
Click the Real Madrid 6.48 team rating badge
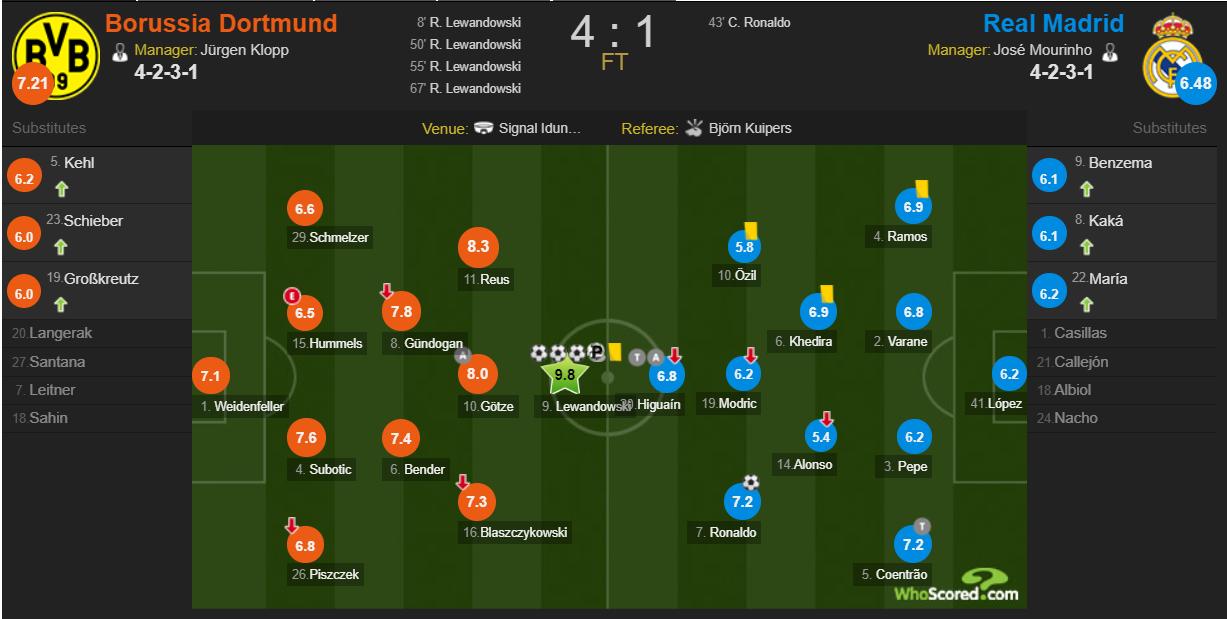coord(1195,83)
